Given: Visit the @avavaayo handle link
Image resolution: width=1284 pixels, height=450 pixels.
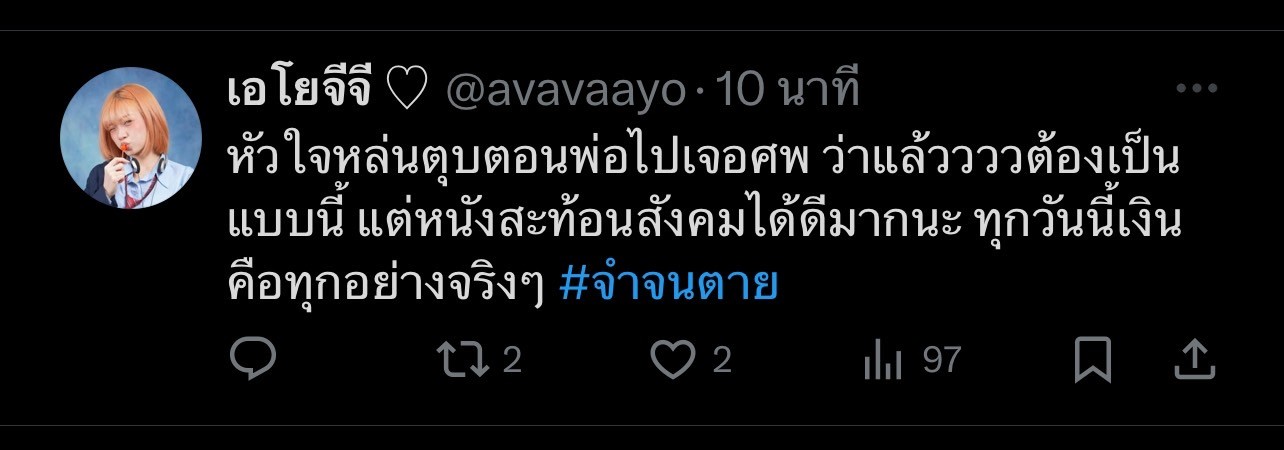Looking at the screenshot, I should [x=565, y=92].
